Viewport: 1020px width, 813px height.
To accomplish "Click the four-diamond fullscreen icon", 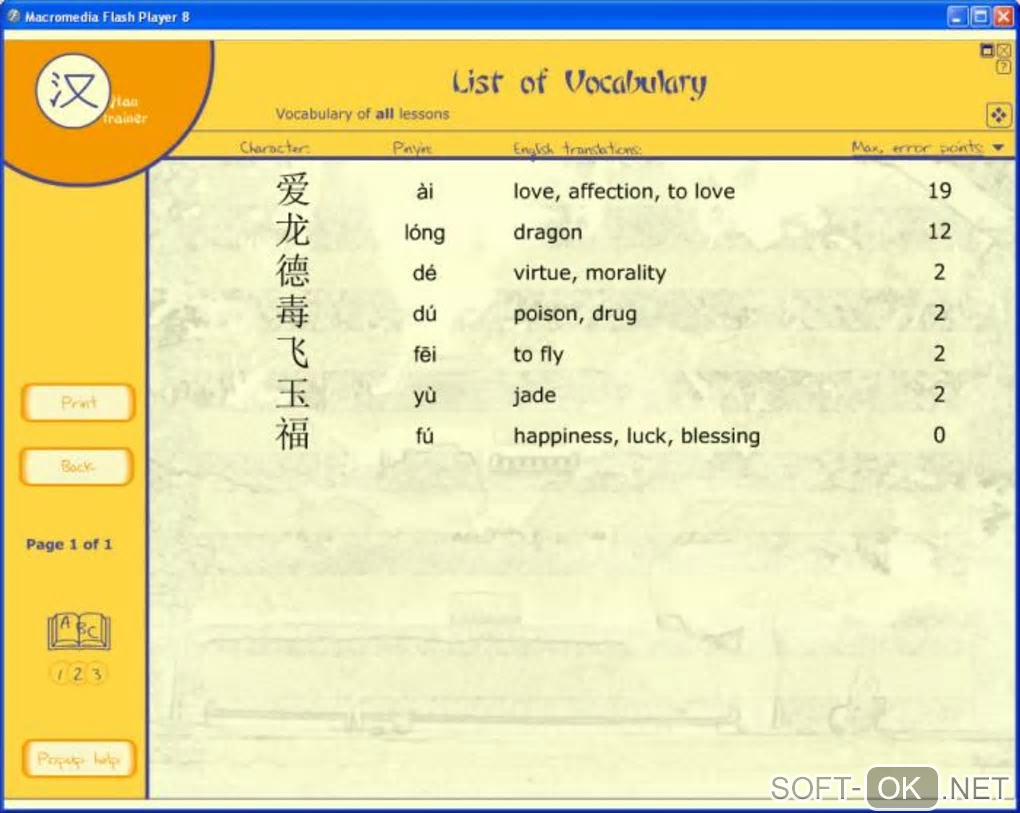I will click(x=999, y=116).
